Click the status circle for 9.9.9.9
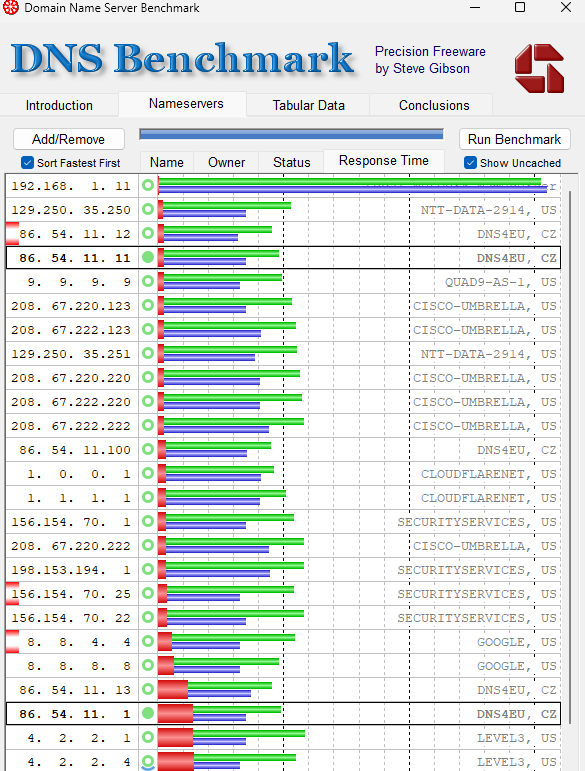This screenshot has height=771, width=585. pyautogui.click(x=148, y=281)
